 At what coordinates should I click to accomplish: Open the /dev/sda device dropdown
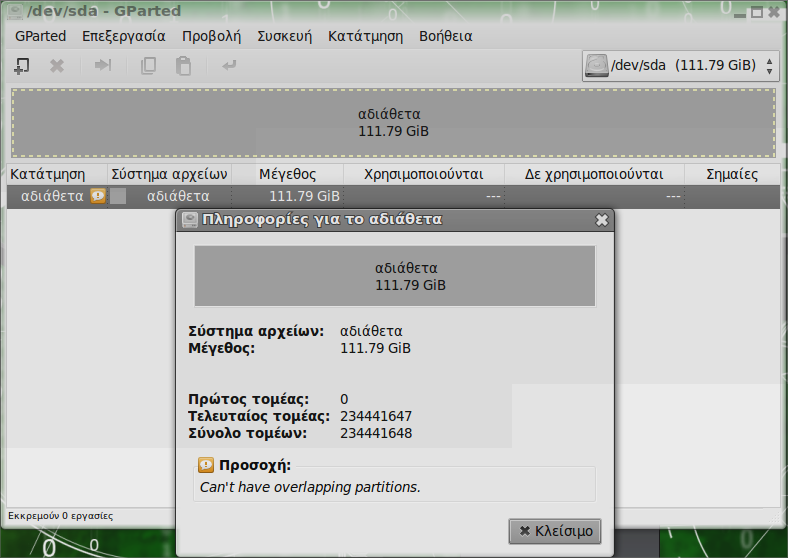click(680, 66)
